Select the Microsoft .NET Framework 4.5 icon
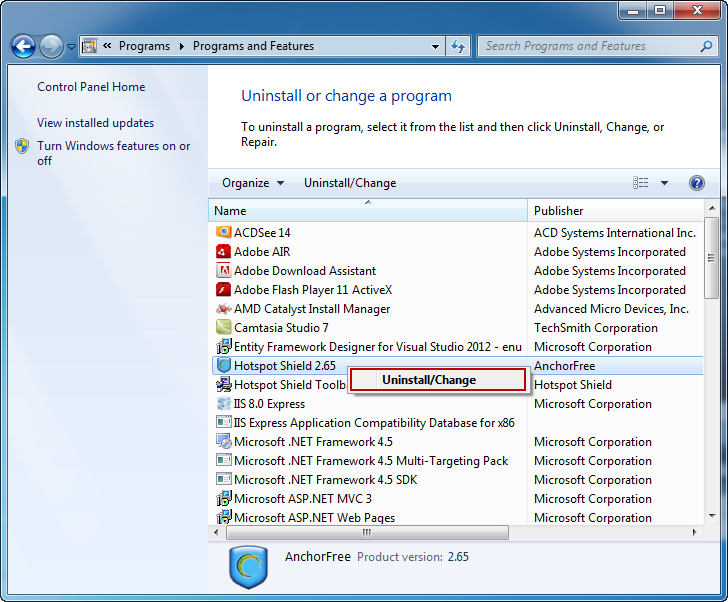Image resolution: width=728 pixels, height=602 pixels. pos(223,441)
